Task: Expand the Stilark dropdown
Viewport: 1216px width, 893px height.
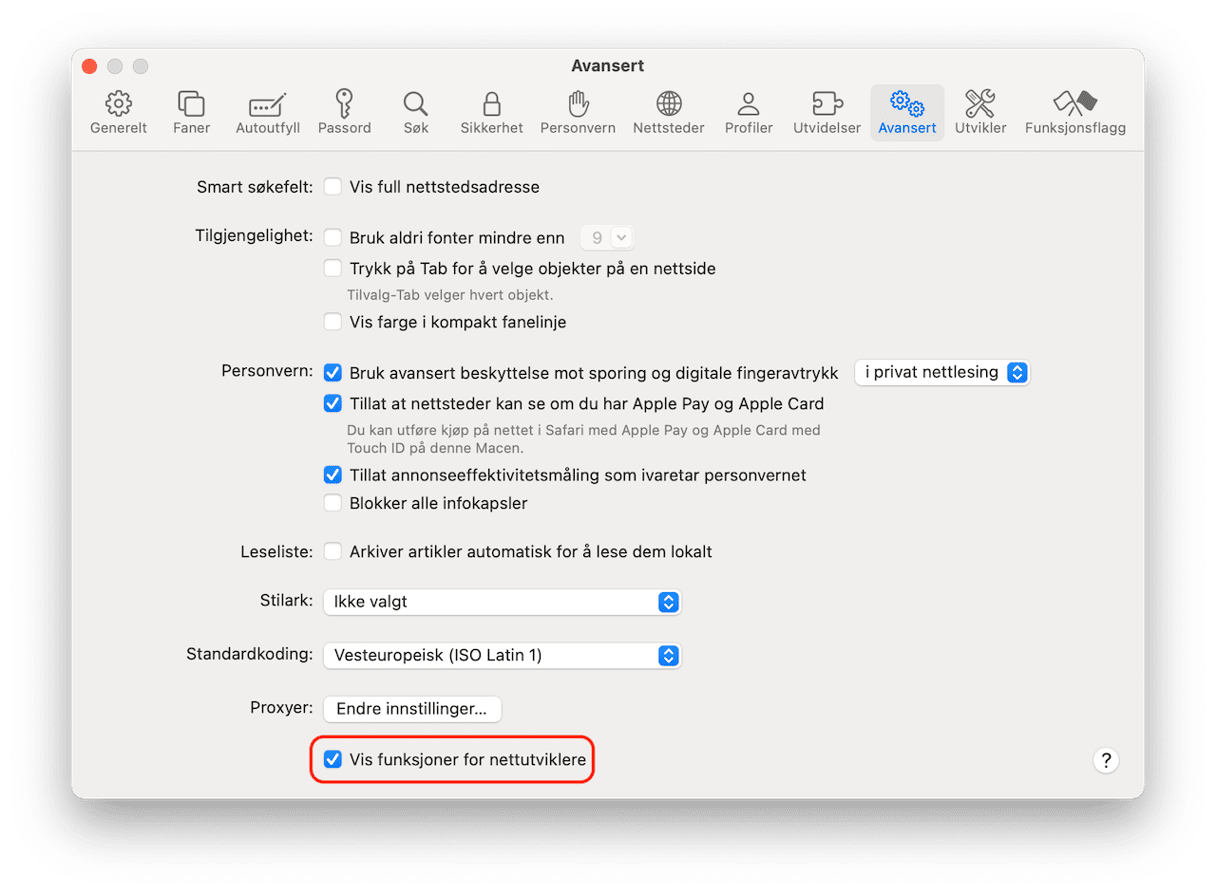Action: [501, 602]
